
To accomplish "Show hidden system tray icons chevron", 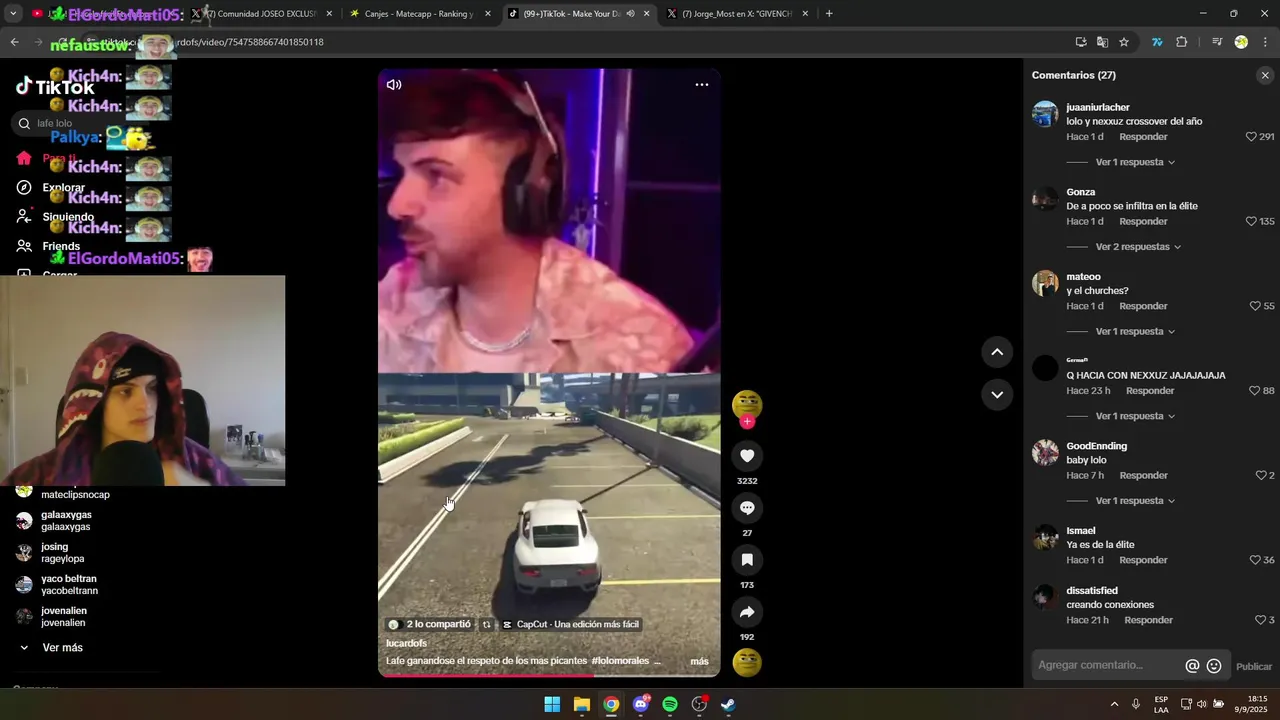I will click(x=1114, y=704).
